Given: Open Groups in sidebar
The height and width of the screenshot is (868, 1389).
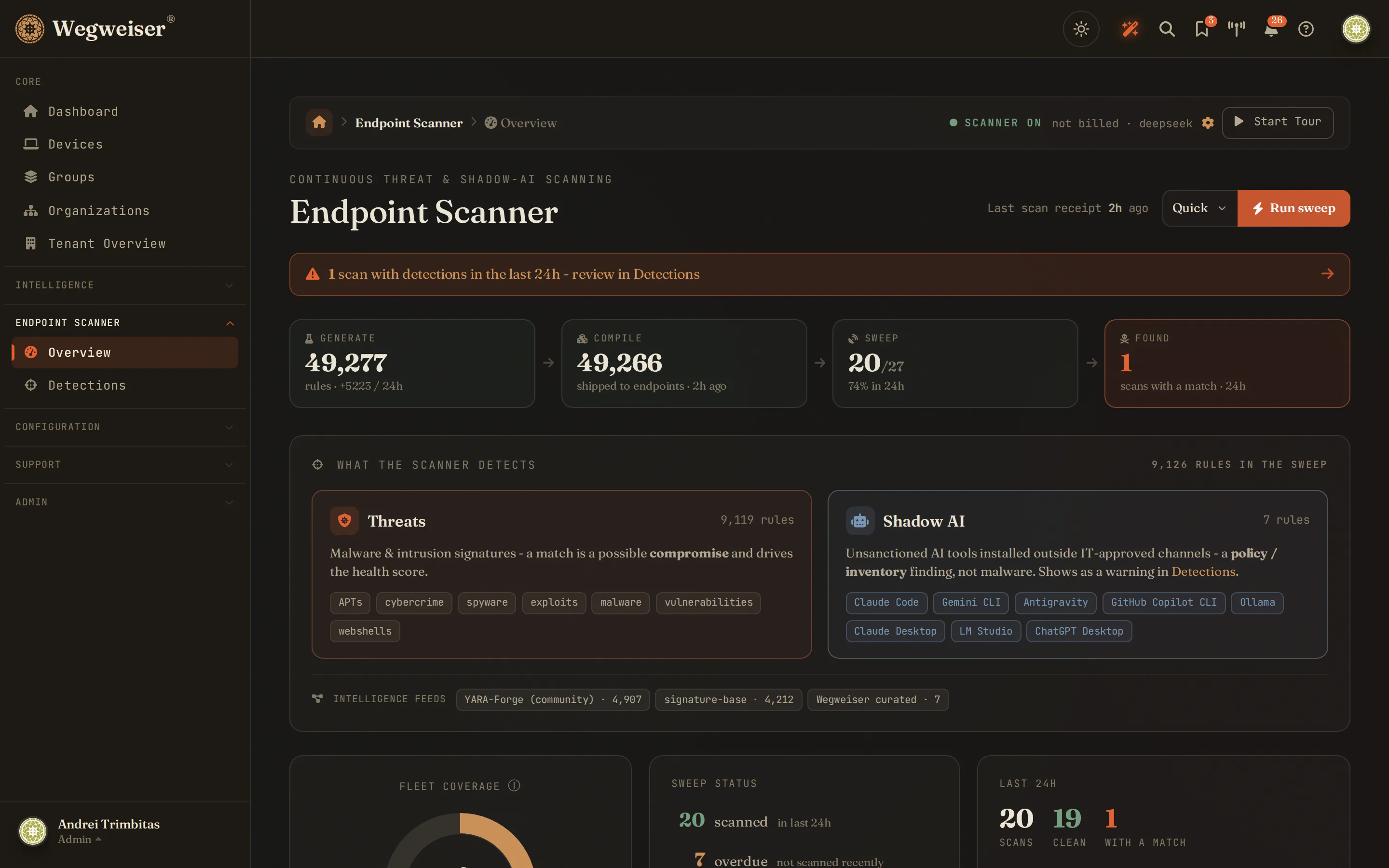Looking at the screenshot, I should [x=124, y=177].
